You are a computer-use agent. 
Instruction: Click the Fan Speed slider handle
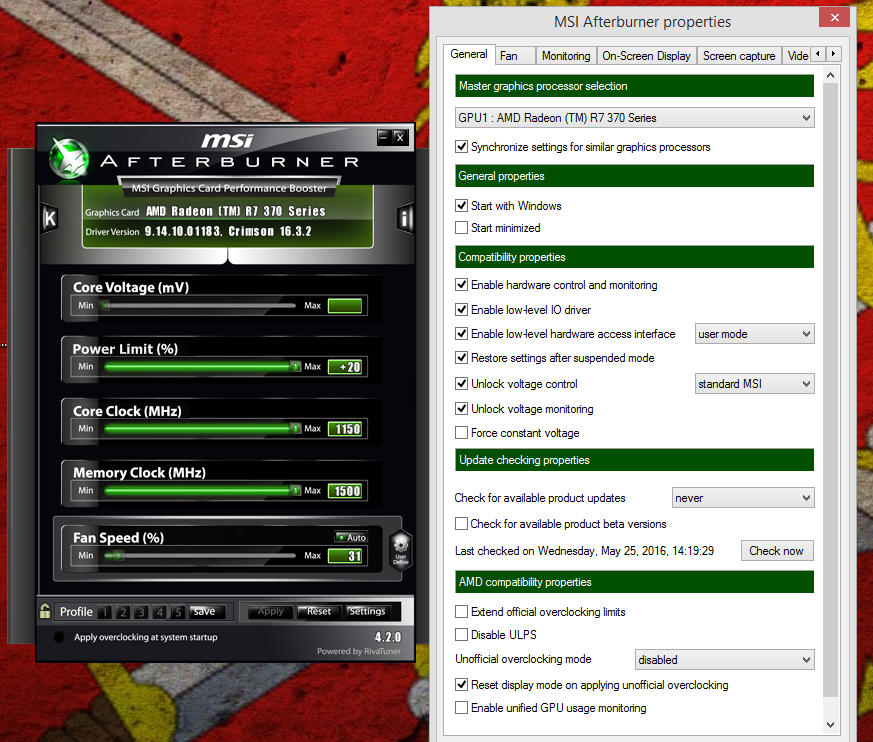pos(116,555)
